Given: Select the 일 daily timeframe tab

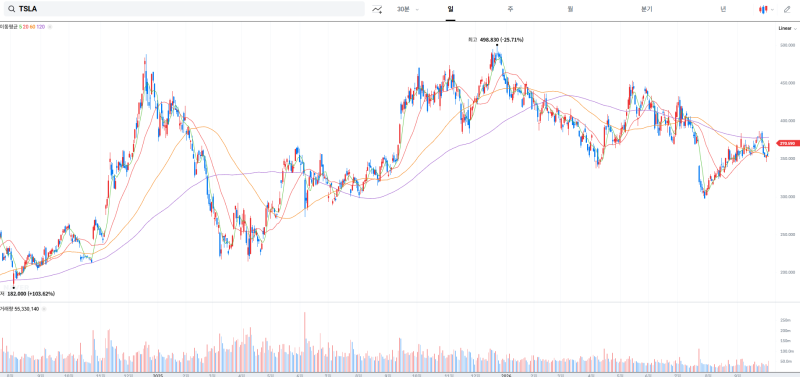Looking at the screenshot, I should [x=450, y=9].
